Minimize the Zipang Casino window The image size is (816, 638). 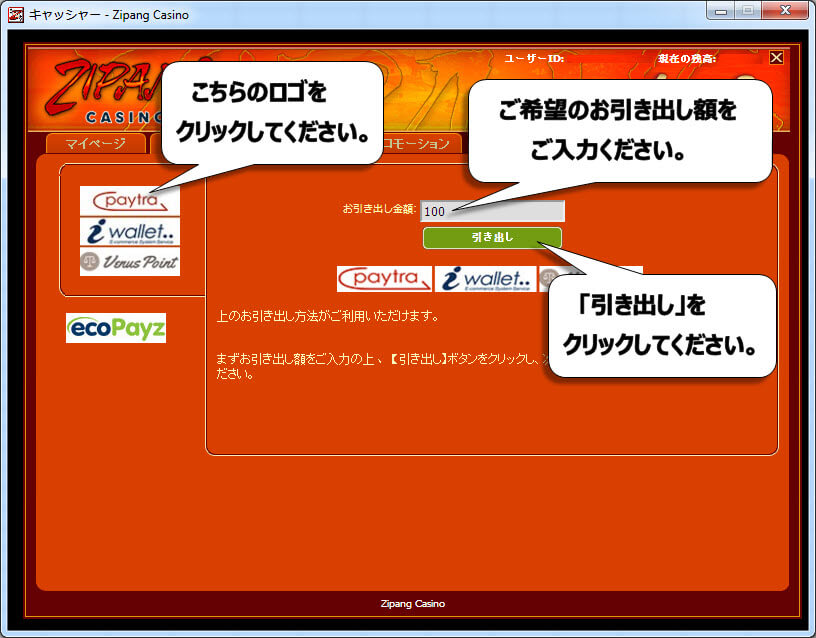click(721, 11)
